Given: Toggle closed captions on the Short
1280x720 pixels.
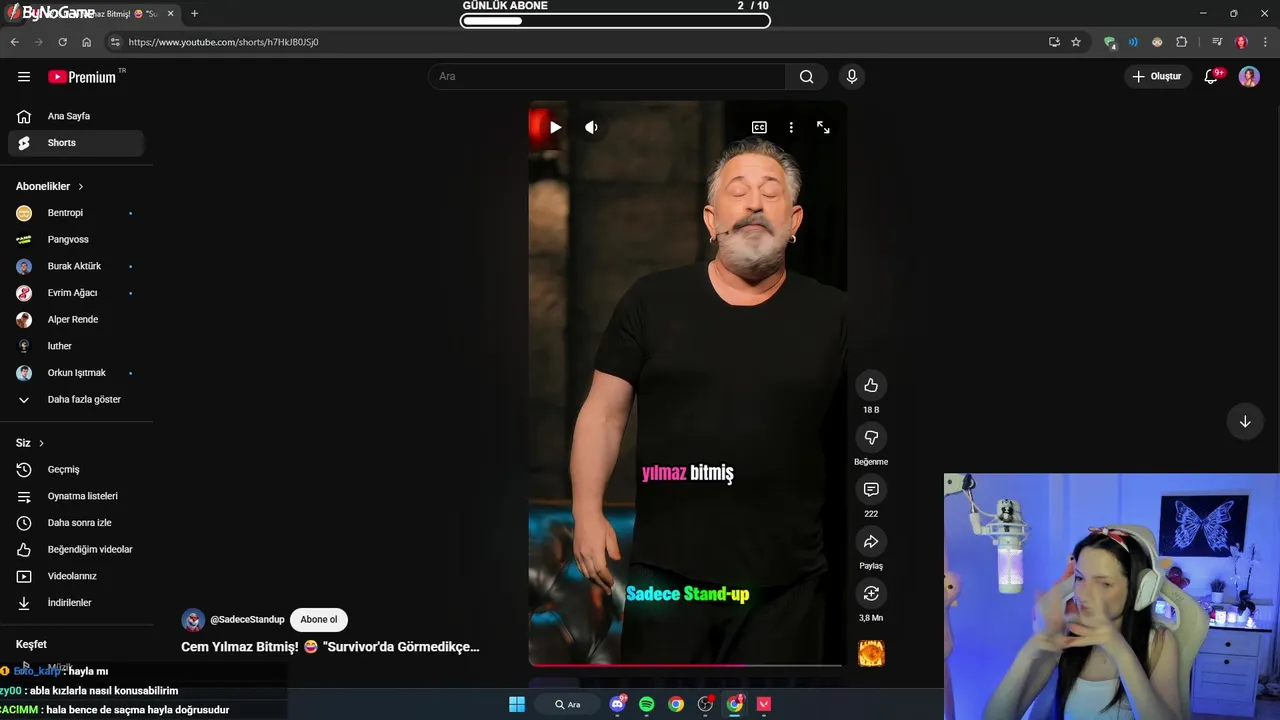Looking at the screenshot, I should [759, 127].
